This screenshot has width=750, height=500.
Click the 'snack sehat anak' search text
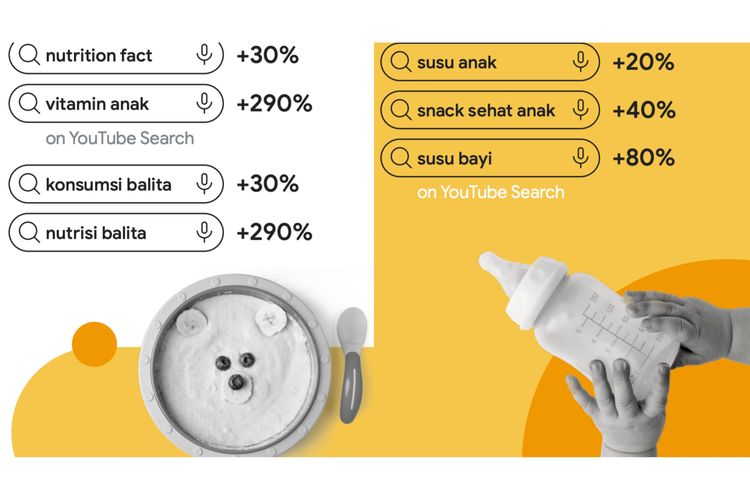(x=485, y=110)
